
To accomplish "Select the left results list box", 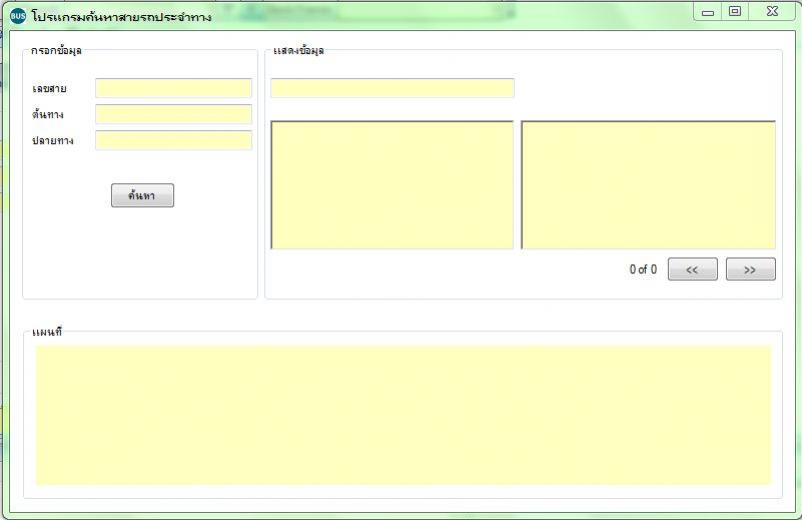I will point(392,185).
